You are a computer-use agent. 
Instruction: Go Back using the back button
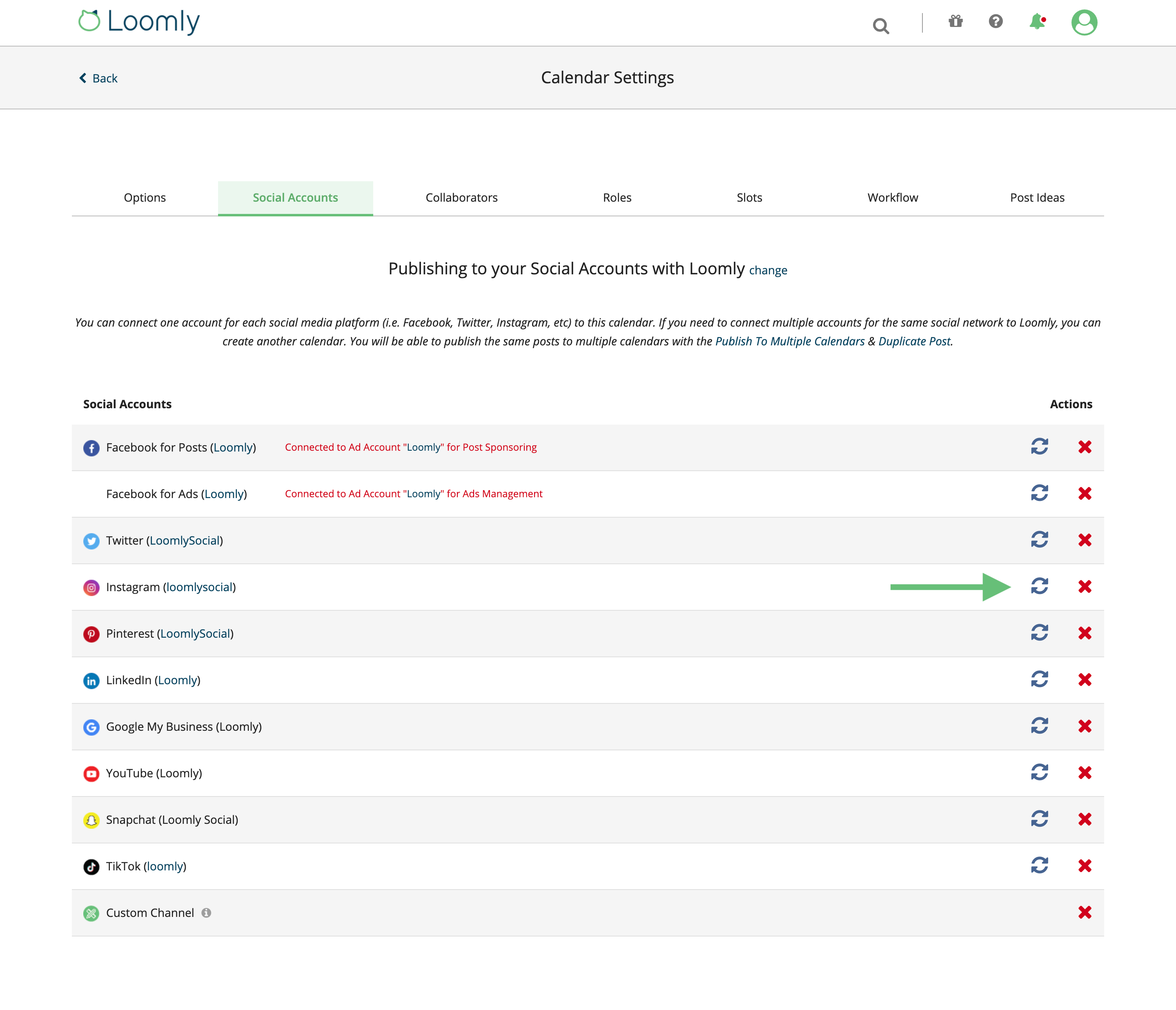[x=99, y=78]
